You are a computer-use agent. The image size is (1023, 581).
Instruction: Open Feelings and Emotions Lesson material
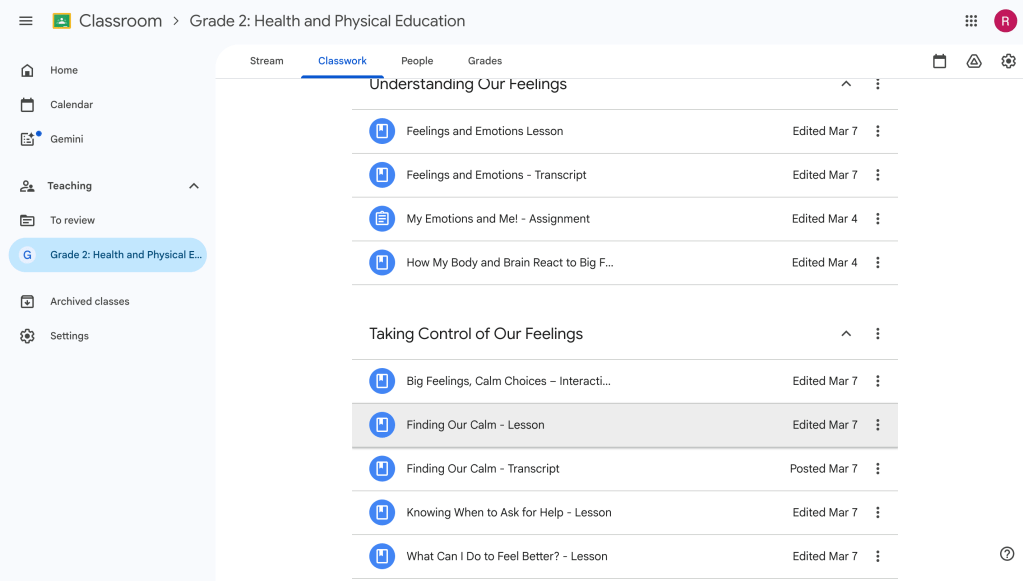[484, 131]
